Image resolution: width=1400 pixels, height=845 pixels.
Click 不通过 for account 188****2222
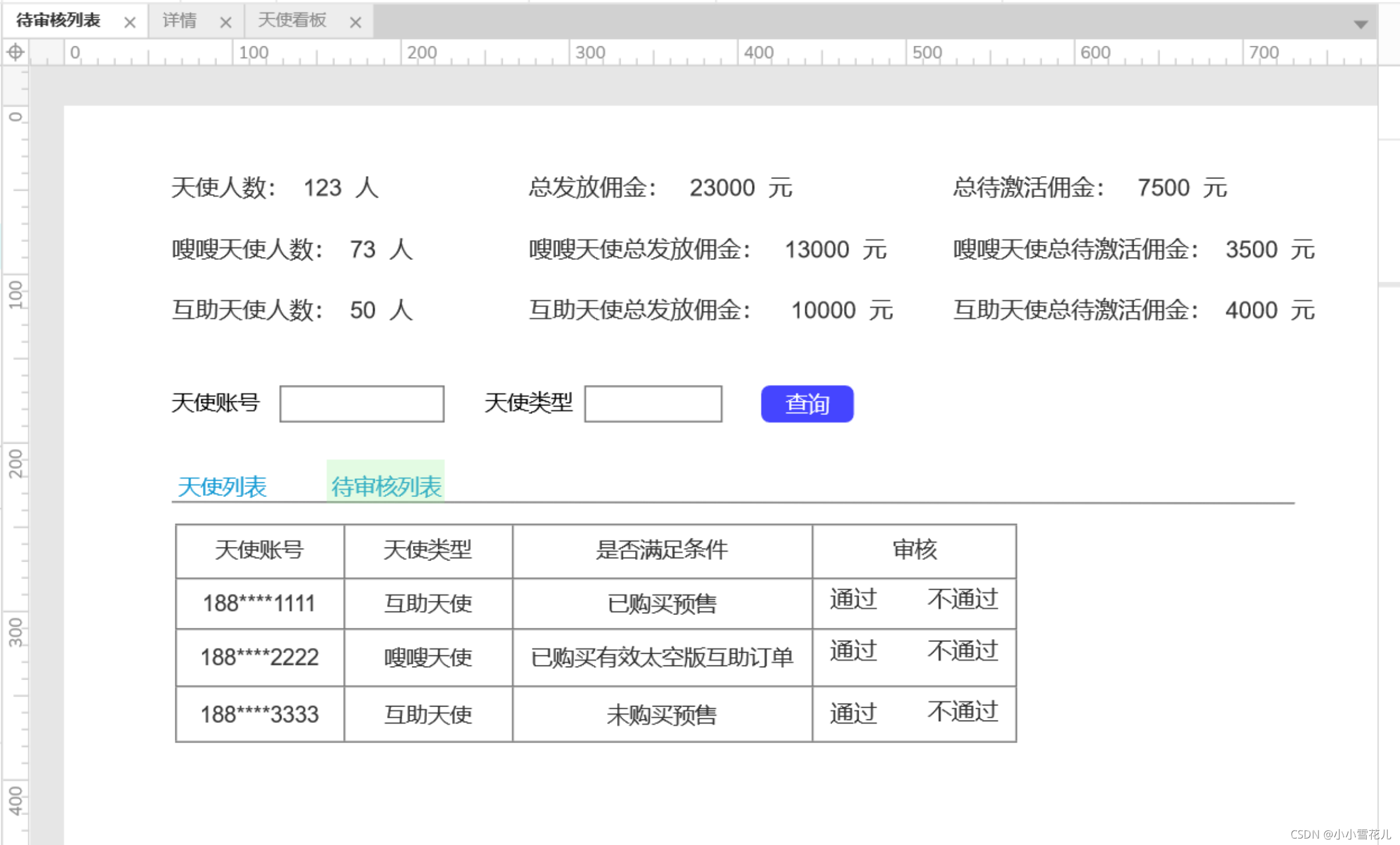click(x=962, y=651)
